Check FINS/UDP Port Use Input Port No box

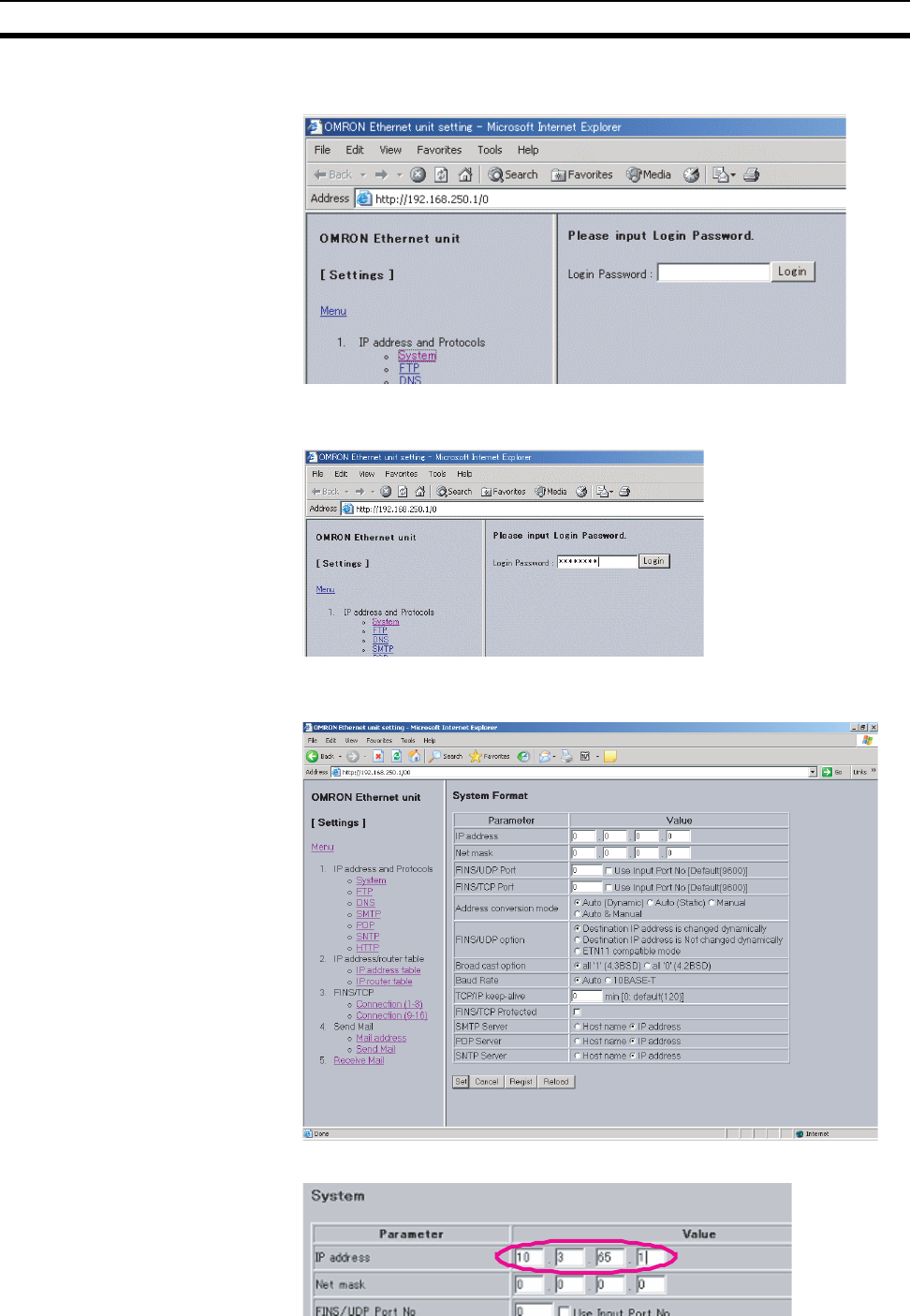coord(609,870)
